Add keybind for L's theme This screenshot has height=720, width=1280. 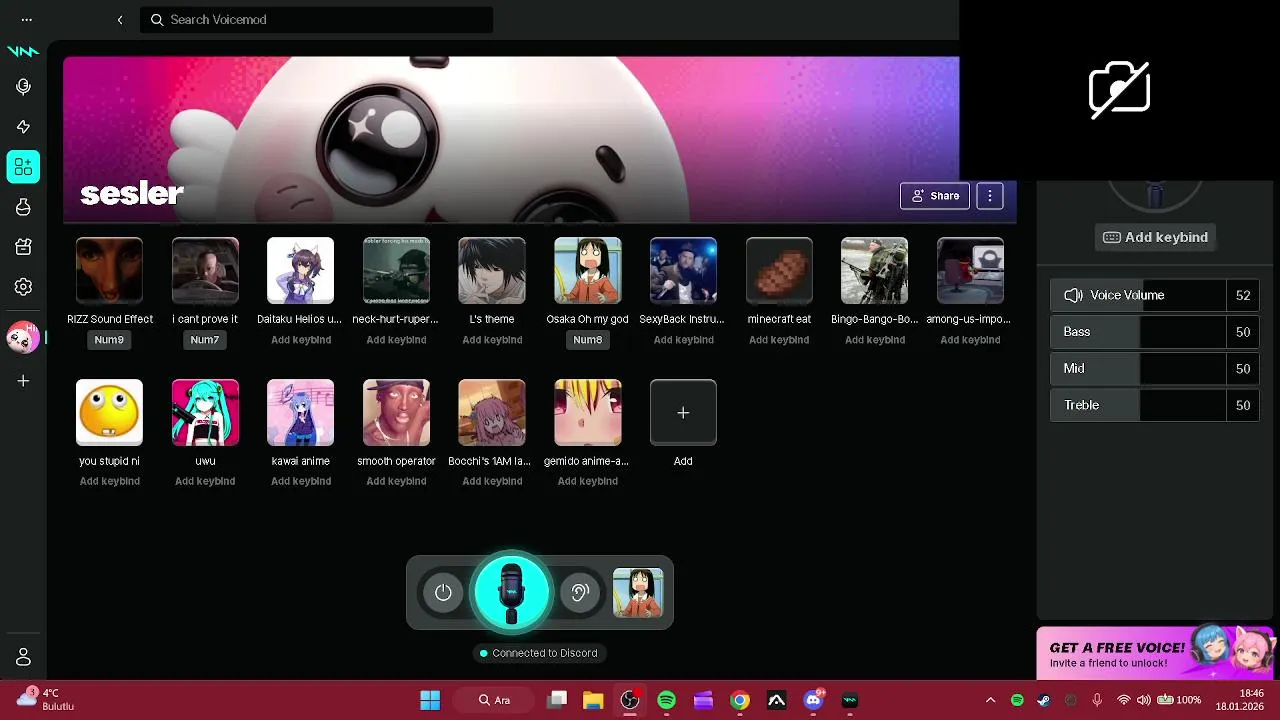coord(492,340)
